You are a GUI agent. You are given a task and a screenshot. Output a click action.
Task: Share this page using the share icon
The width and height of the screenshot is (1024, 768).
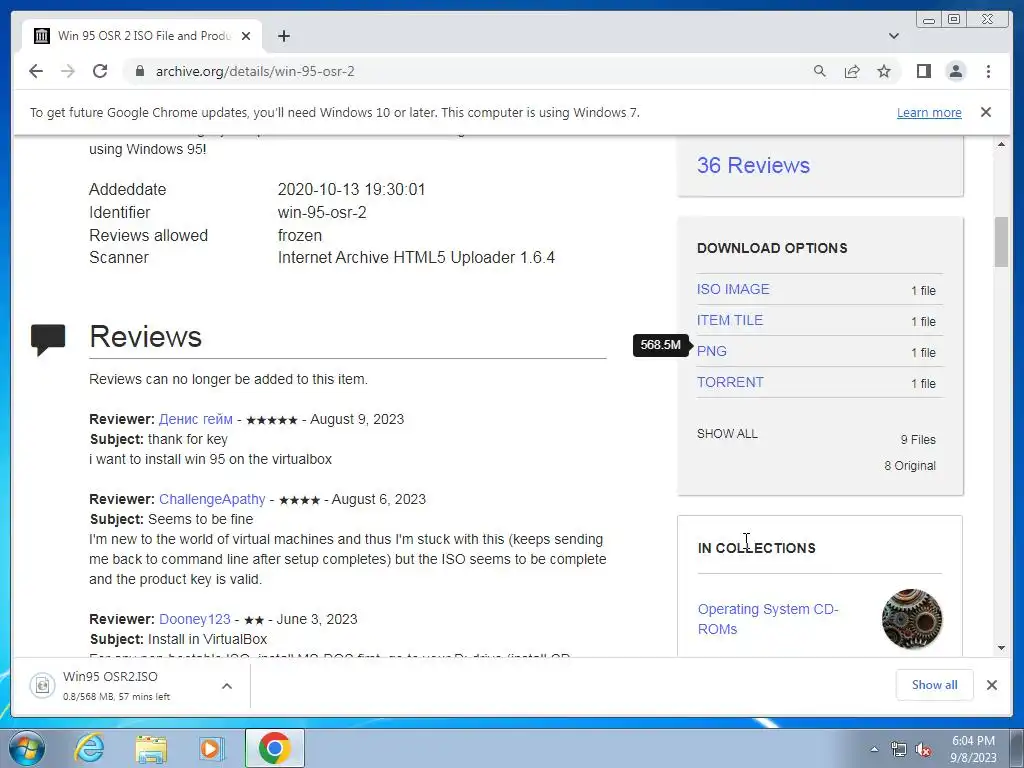852,71
